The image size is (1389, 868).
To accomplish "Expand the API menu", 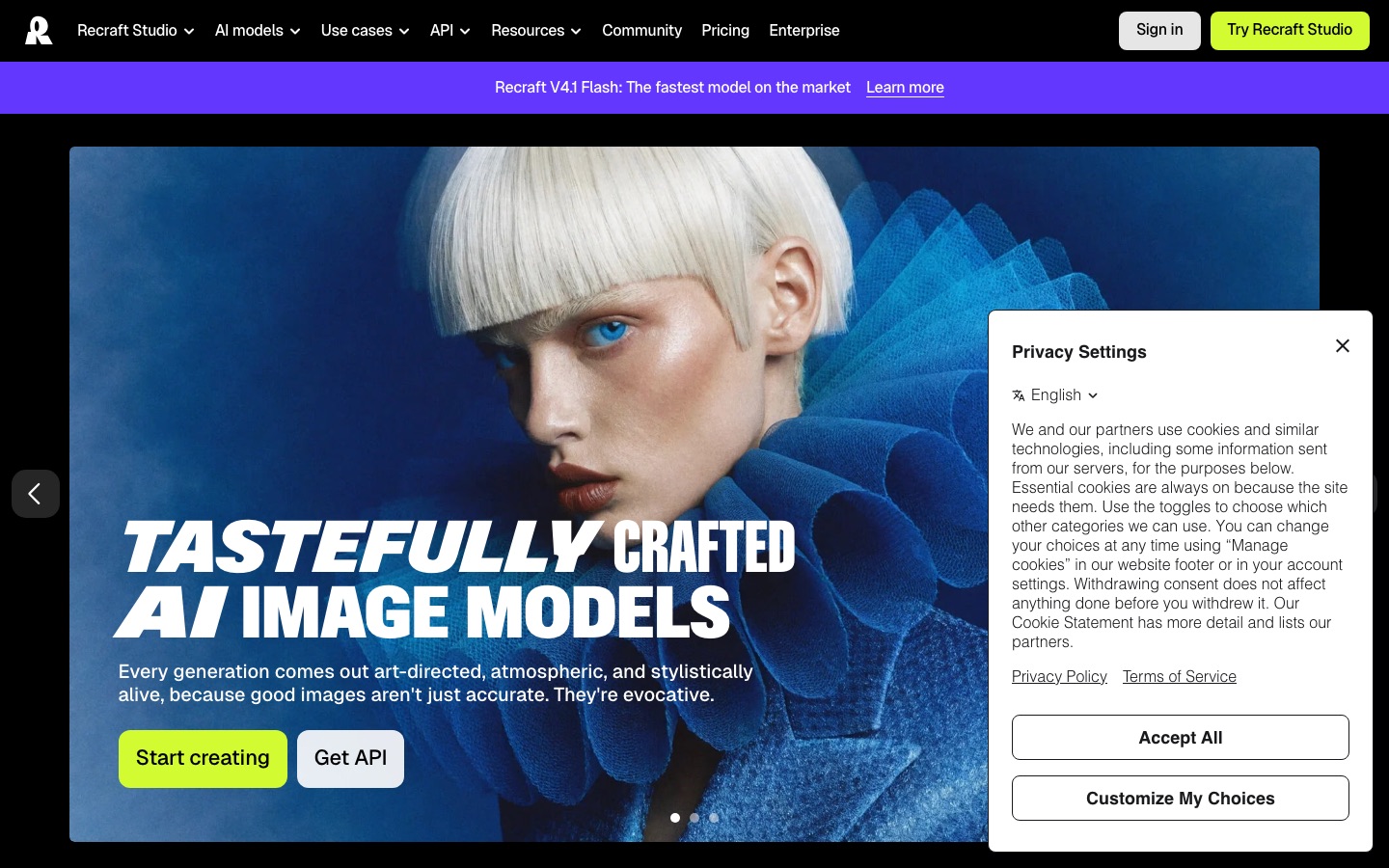I will [450, 31].
